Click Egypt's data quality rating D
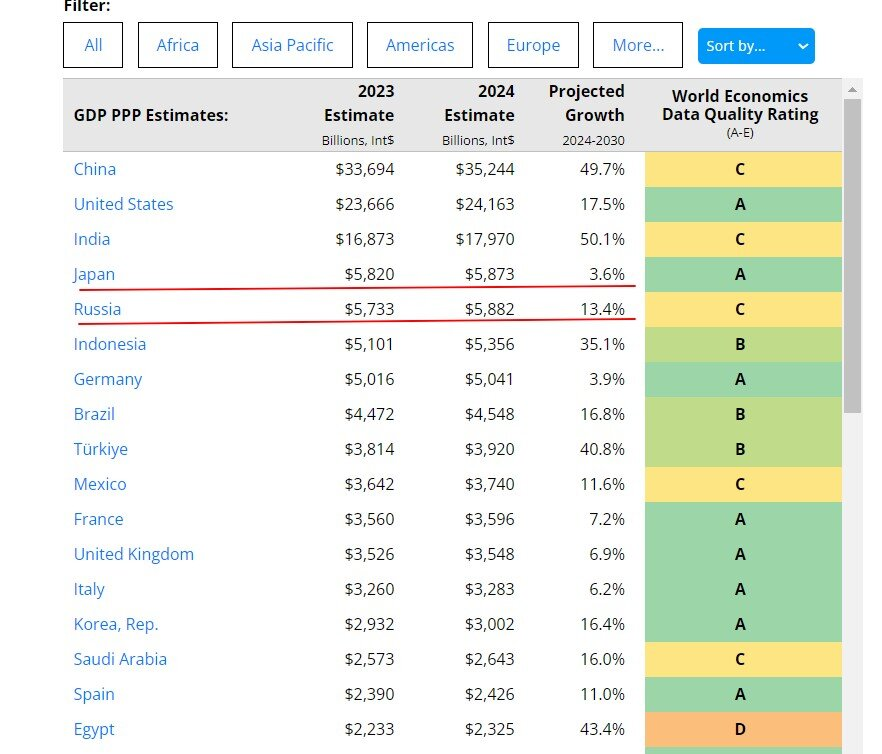Image resolution: width=882 pixels, height=754 pixels. [743, 729]
